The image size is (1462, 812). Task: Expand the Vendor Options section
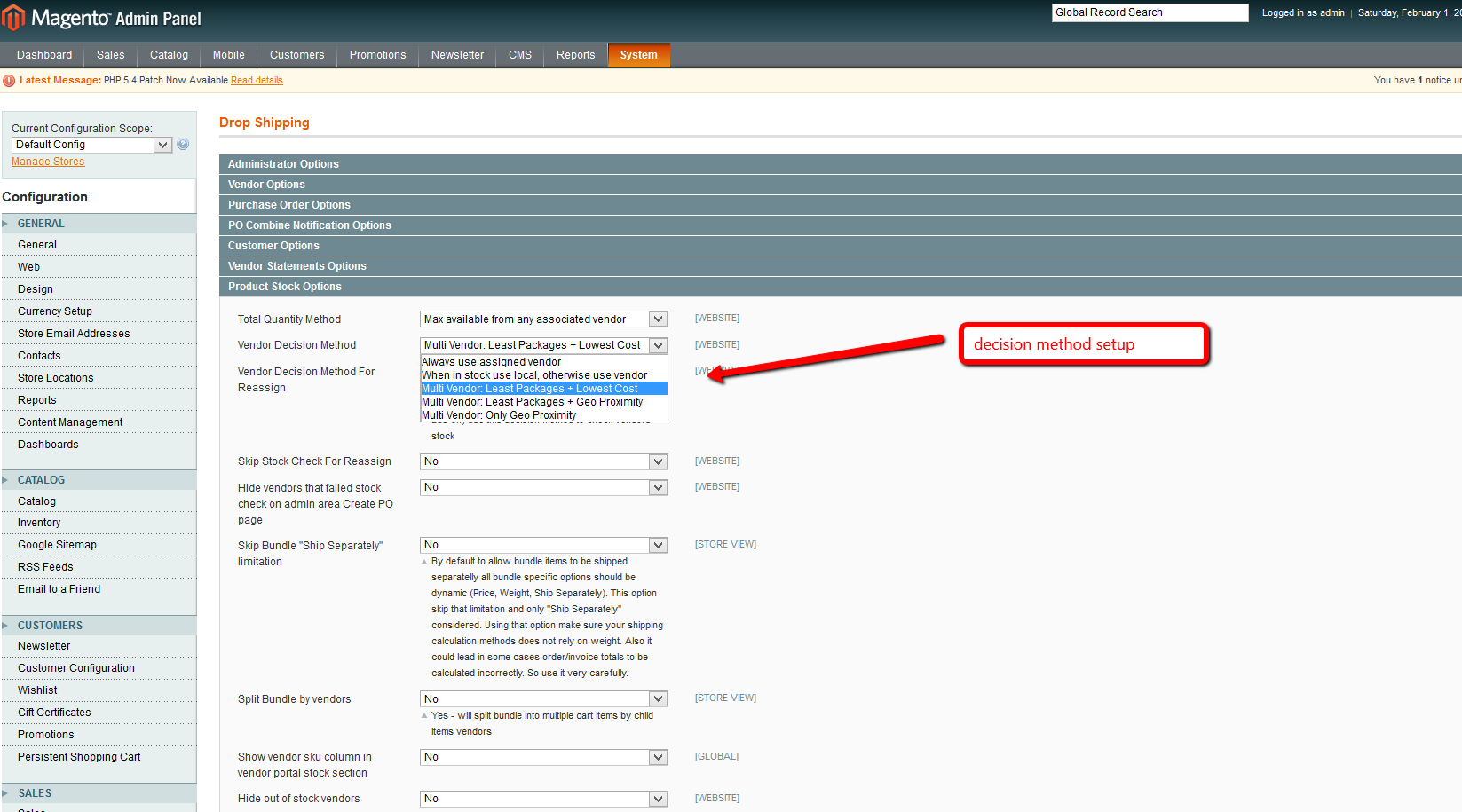[840, 185]
